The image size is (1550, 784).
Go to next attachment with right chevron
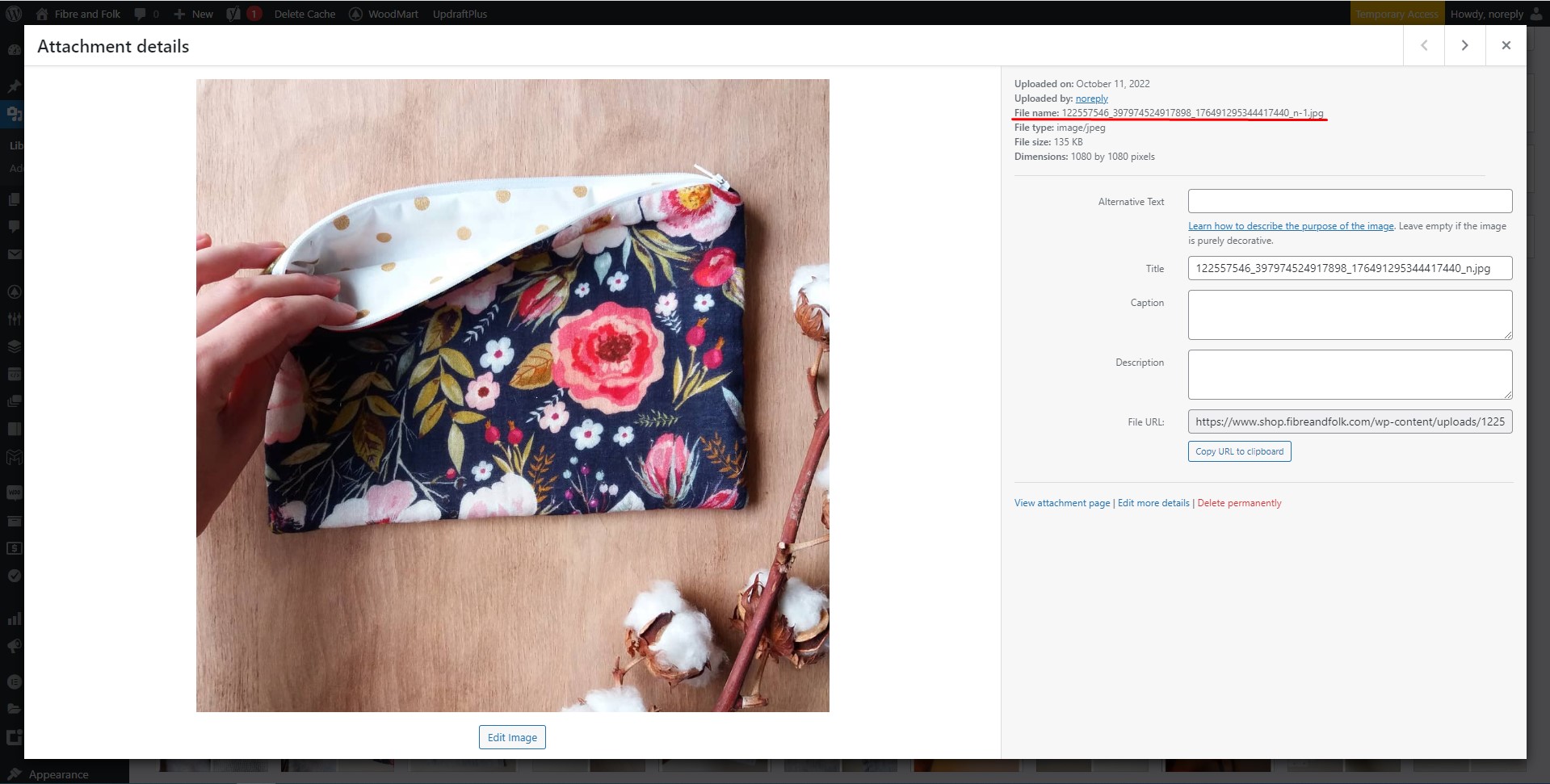click(x=1464, y=45)
